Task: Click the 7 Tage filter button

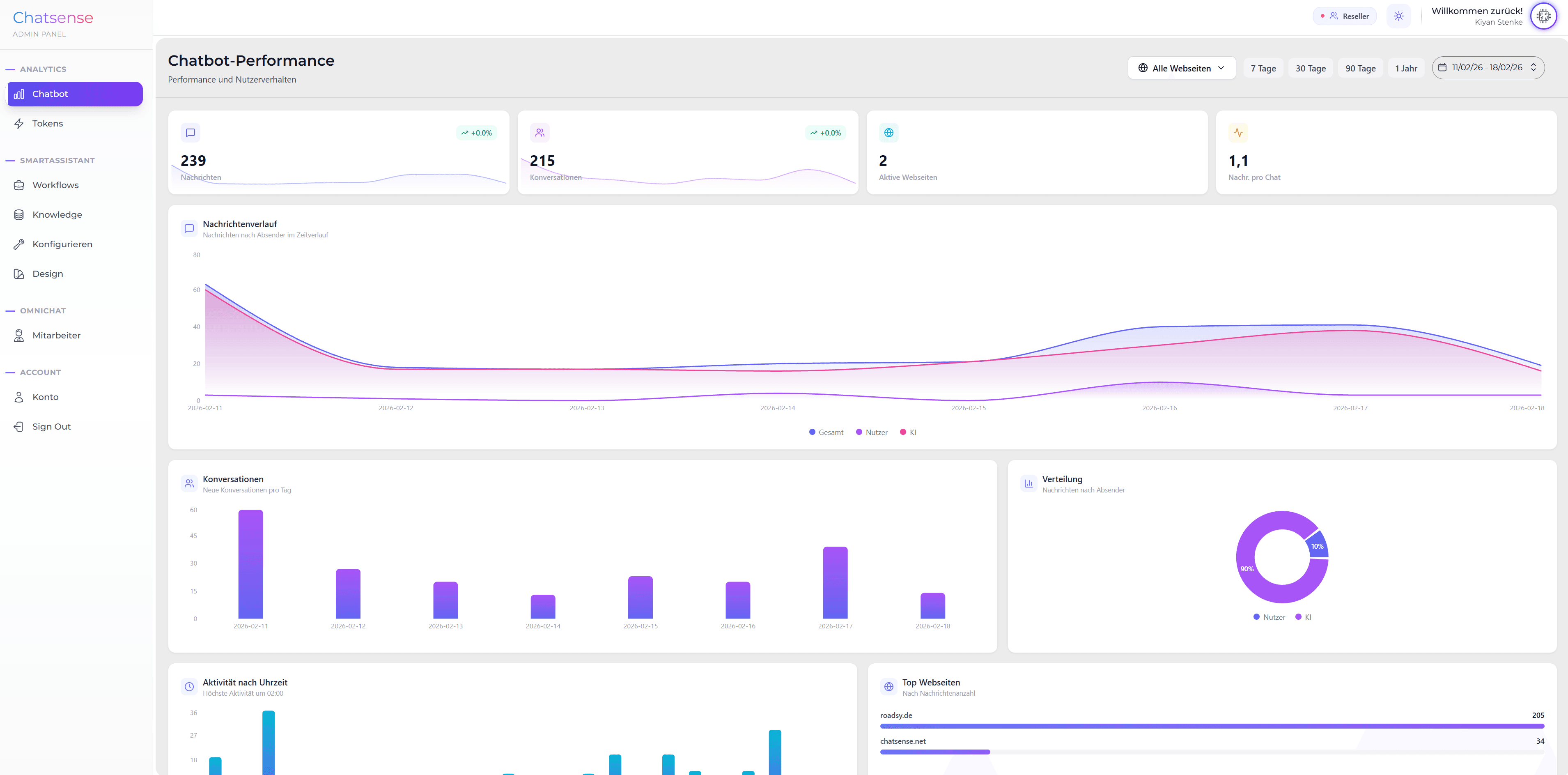Action: click(1264, 68)
